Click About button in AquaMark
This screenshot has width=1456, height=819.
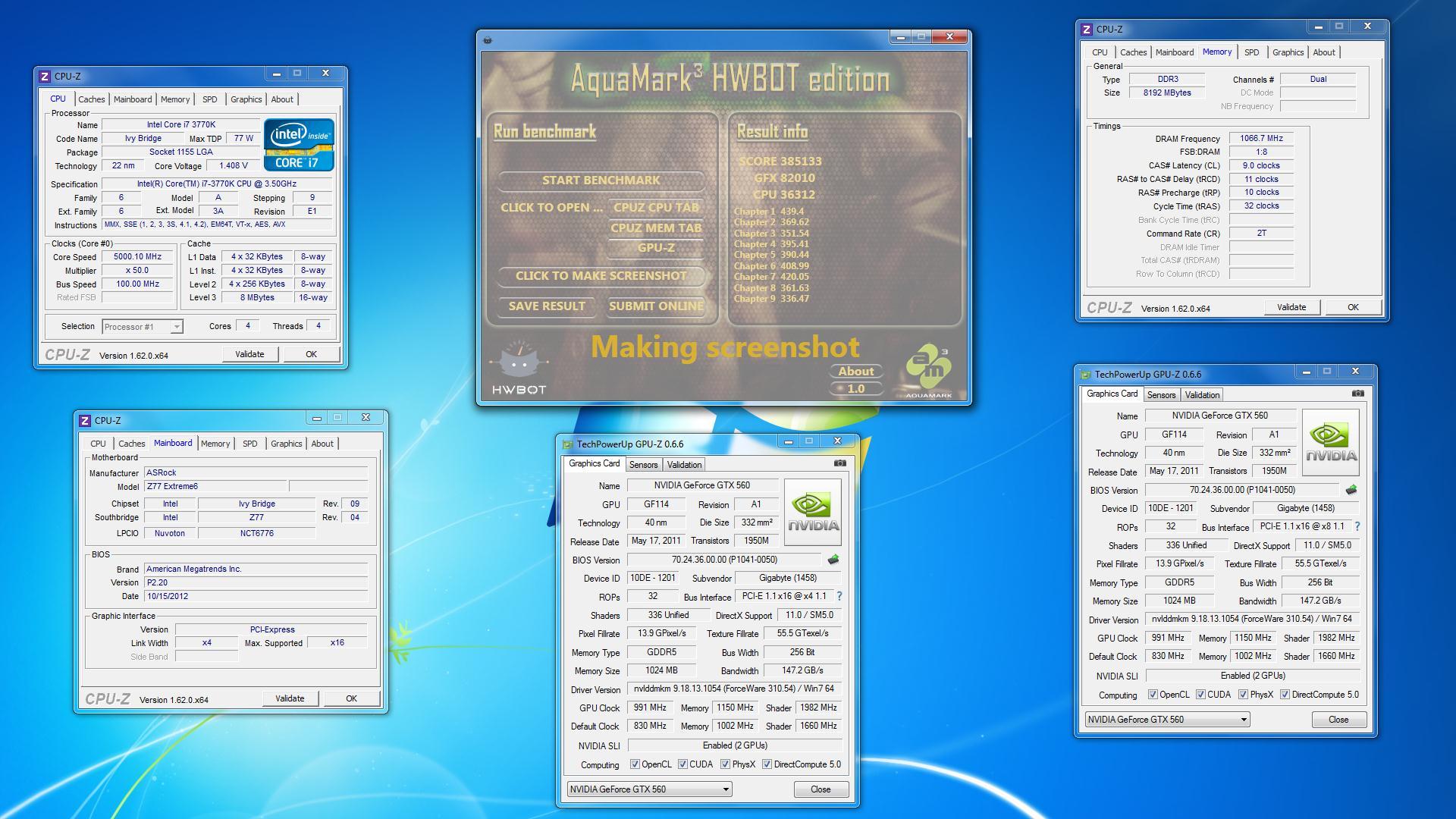point(856,372)
